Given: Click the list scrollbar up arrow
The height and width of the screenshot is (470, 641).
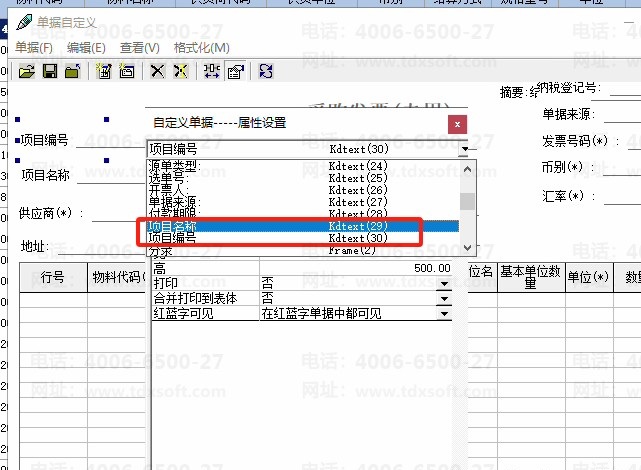Looking at the screenshot, I should point(468,169).
